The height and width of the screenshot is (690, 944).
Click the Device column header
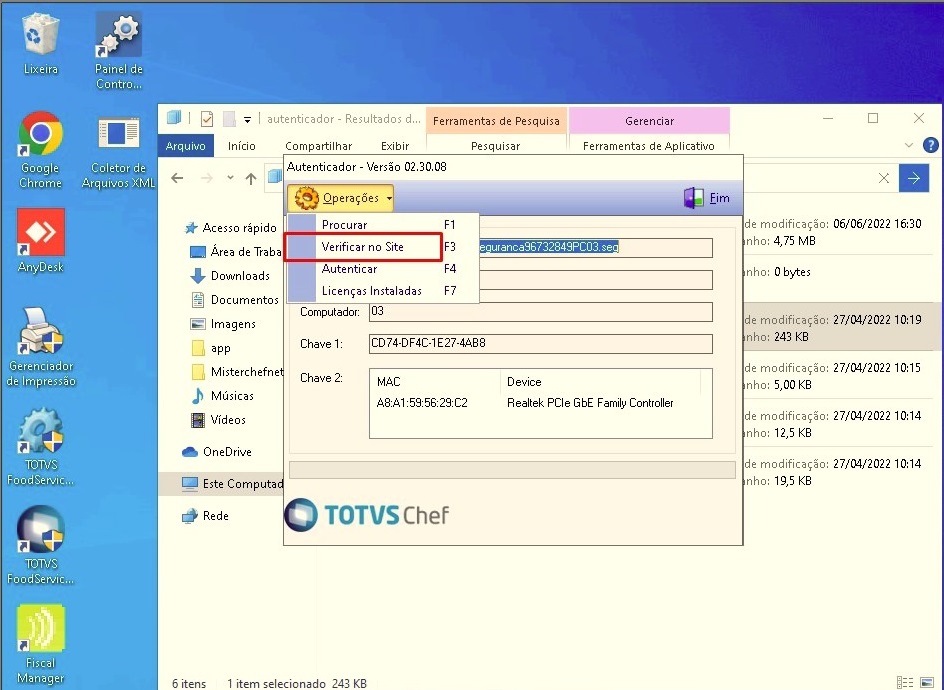point(600,382)
